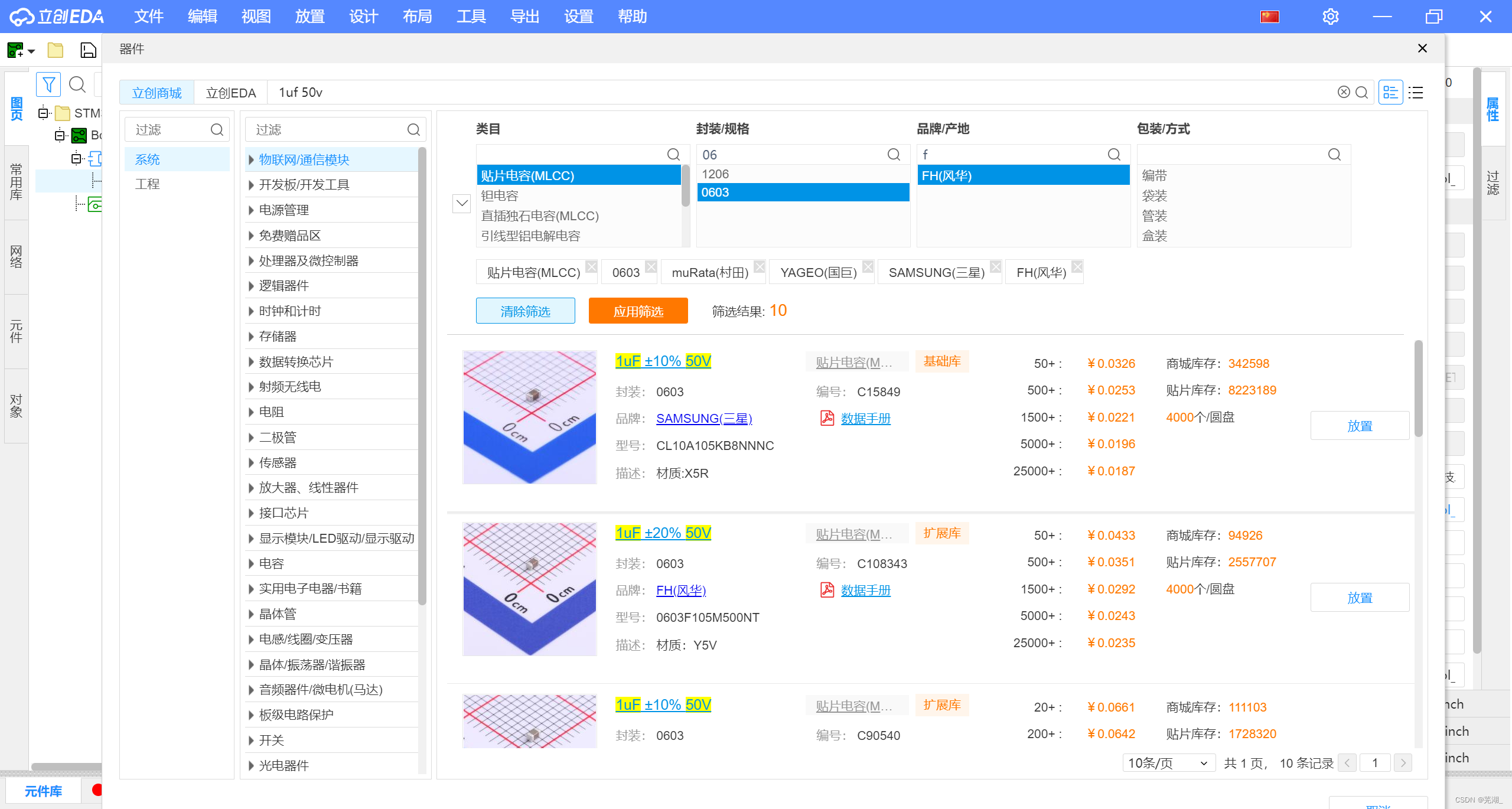Open the 布局 menu
This screenshot has width=1512, height=809.
point(417,17)
